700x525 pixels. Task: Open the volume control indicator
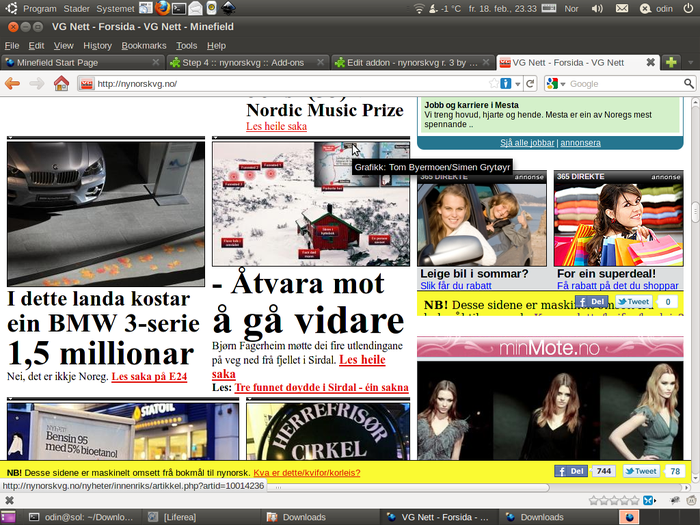click(x=597, y=8)
